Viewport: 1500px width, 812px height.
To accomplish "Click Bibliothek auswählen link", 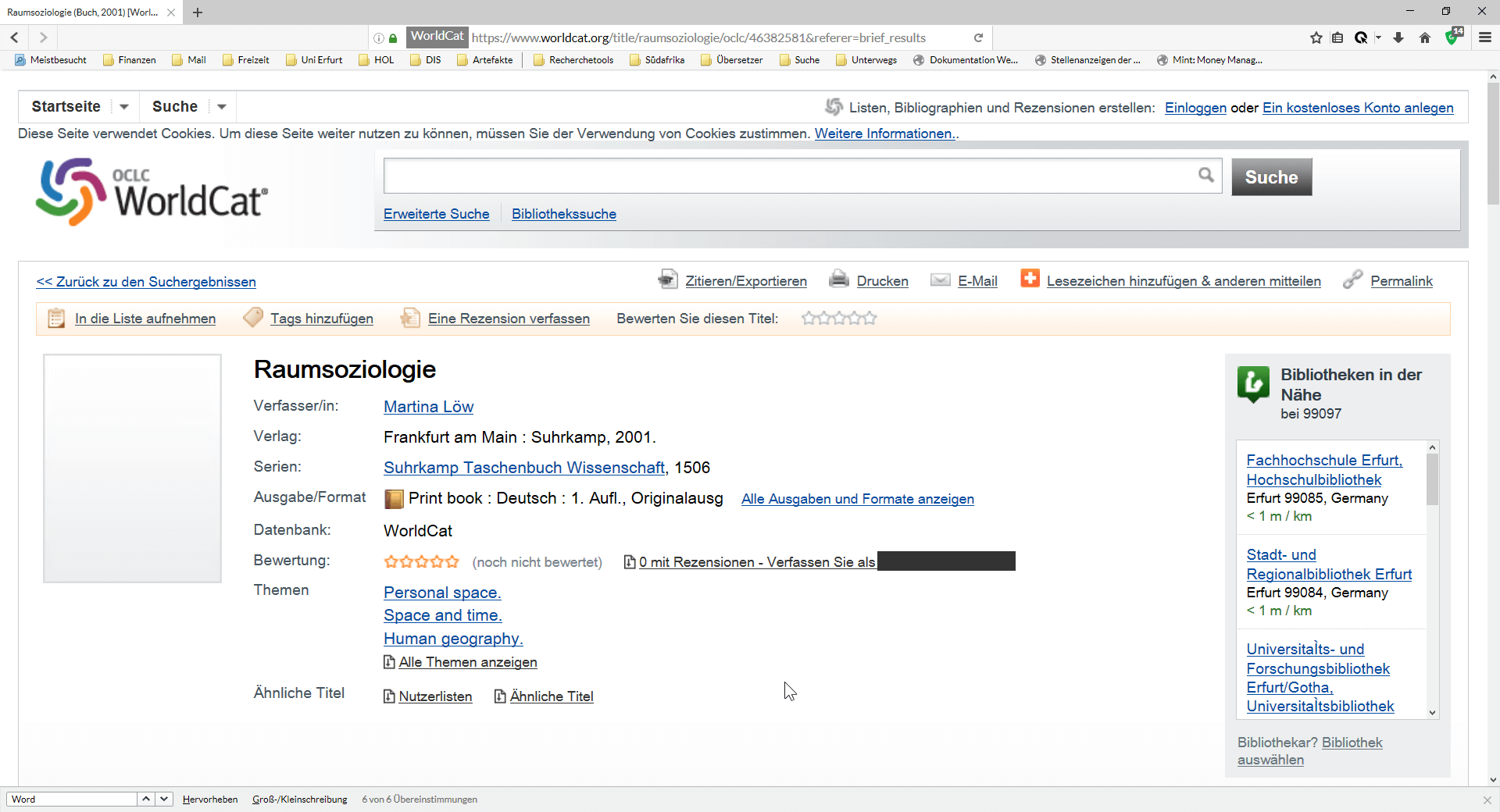I will [1310, 751].
